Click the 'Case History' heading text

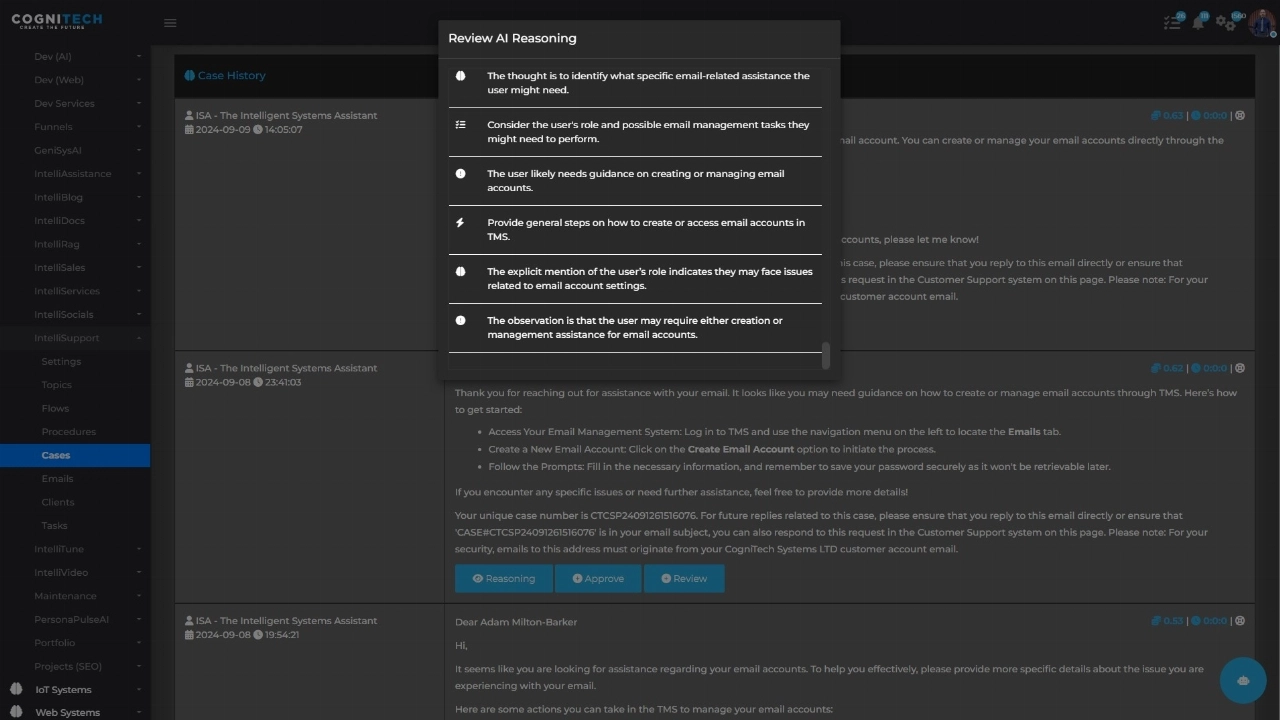click(x=232, y=76)
